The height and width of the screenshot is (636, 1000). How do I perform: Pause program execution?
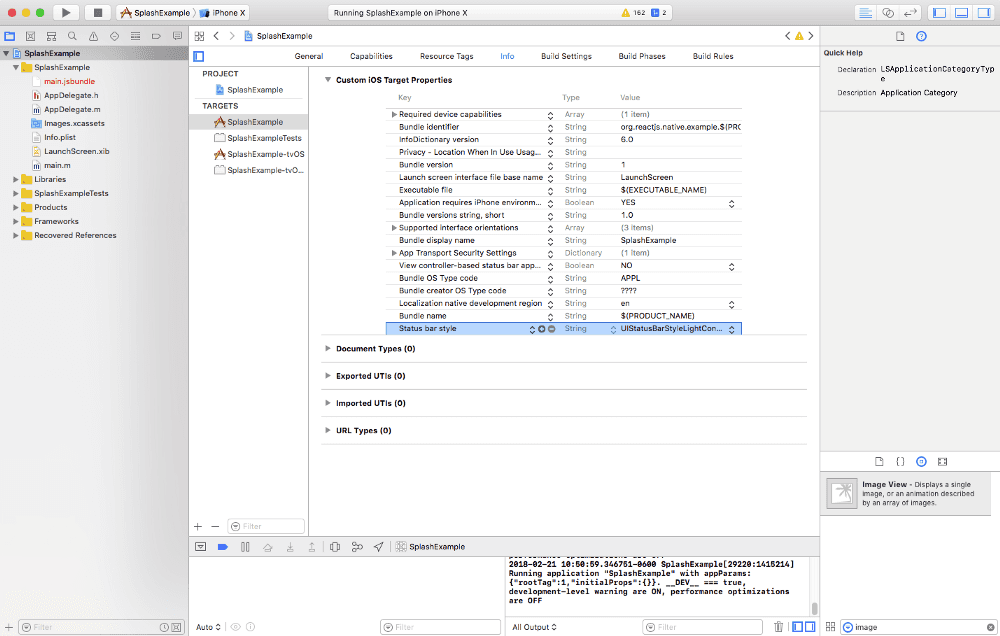tap(245, 547)
